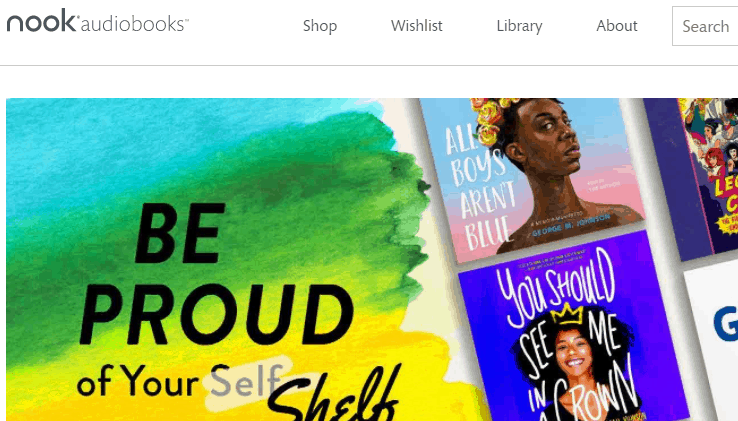Click the nook audiobooks logo
The image size is (738, 421).
click(x=98, y=22)
